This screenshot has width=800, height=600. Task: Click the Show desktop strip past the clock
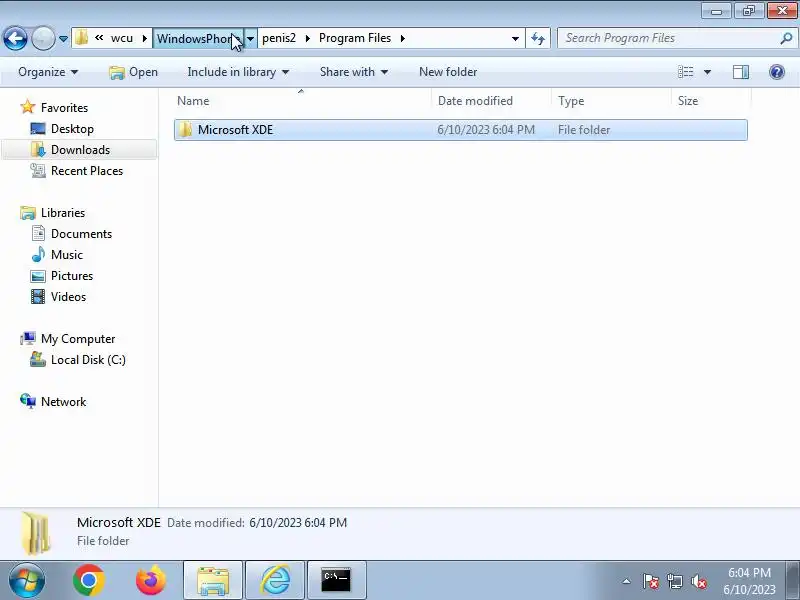793,581
